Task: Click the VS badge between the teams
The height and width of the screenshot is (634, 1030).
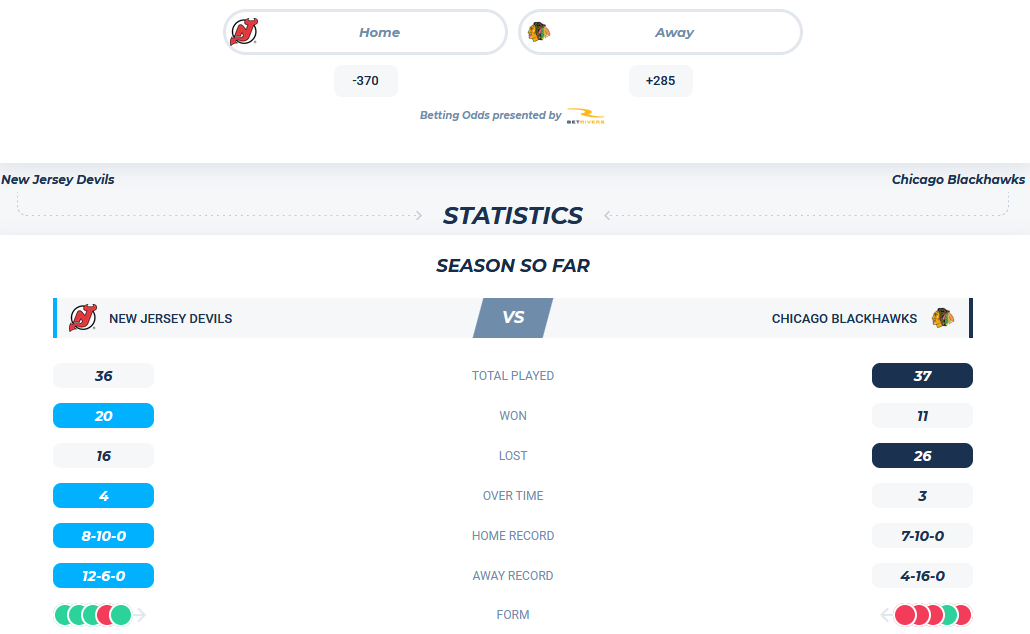Action: pos(513,318)
